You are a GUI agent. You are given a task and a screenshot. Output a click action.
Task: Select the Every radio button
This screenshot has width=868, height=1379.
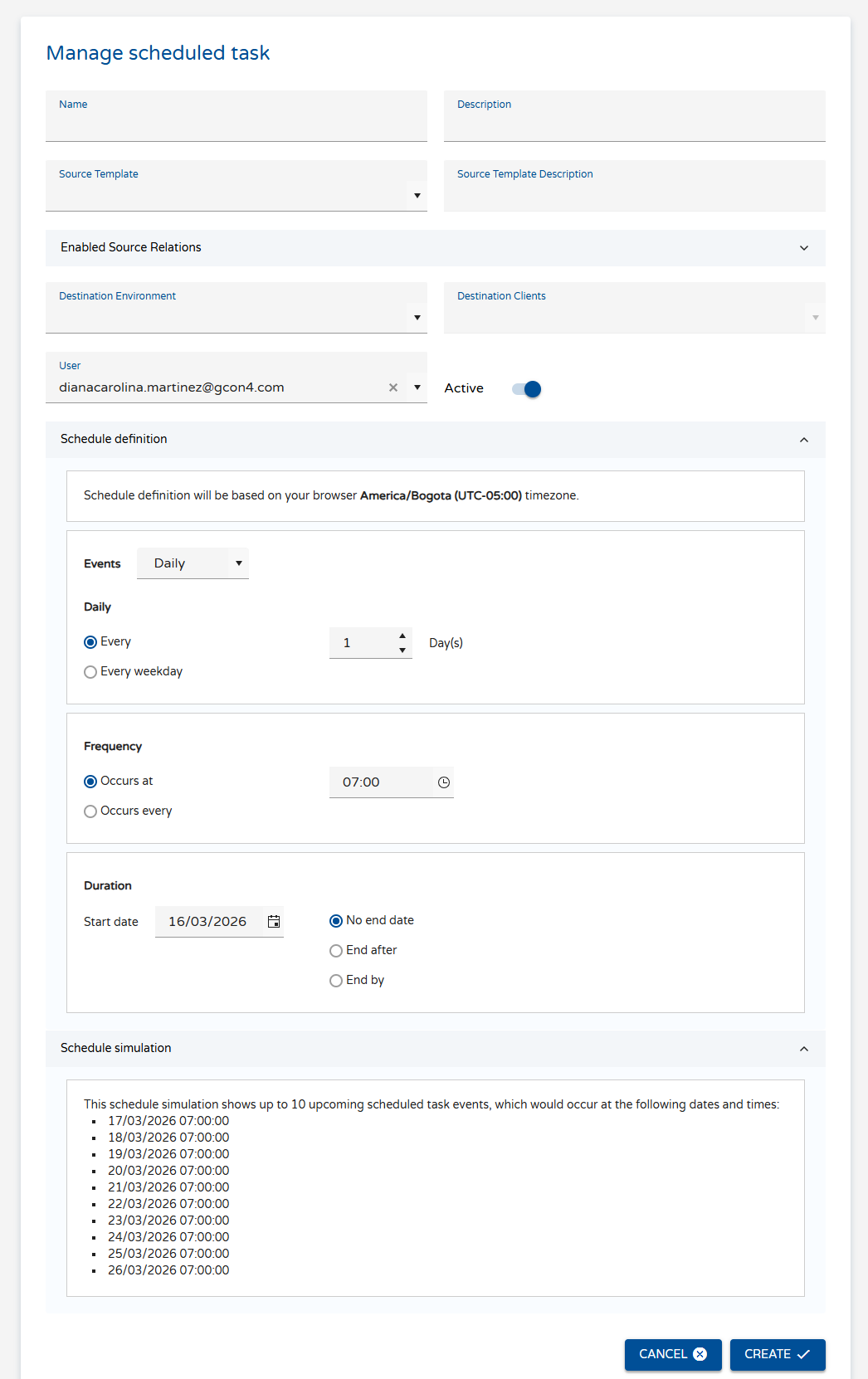point(90,642)
